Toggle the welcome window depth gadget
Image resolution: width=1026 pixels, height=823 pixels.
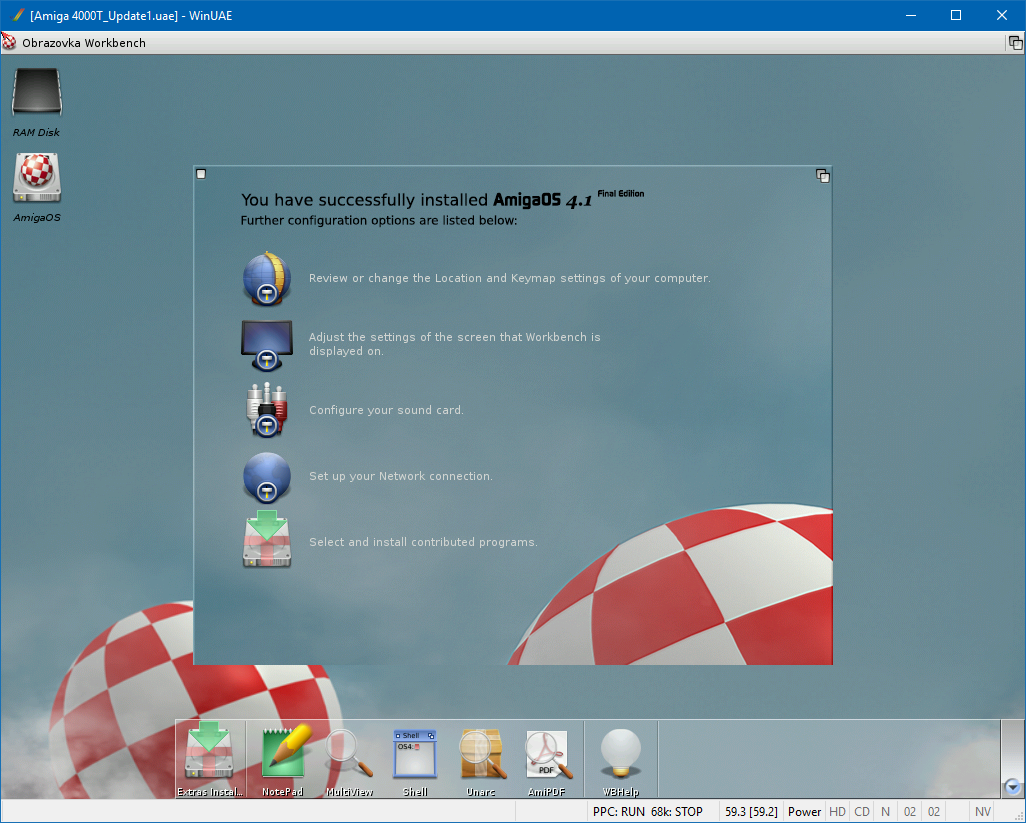(822, 175)
